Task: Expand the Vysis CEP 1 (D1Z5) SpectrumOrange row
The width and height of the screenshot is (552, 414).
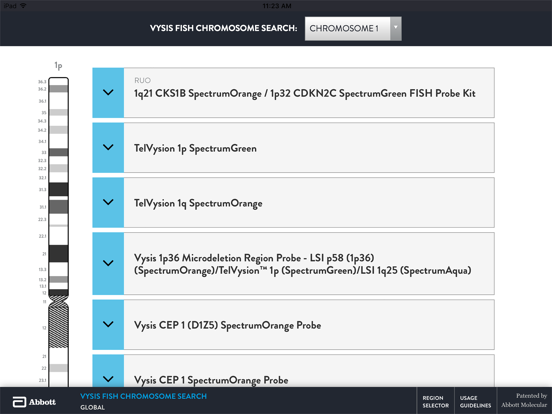Action: point(108,324)
